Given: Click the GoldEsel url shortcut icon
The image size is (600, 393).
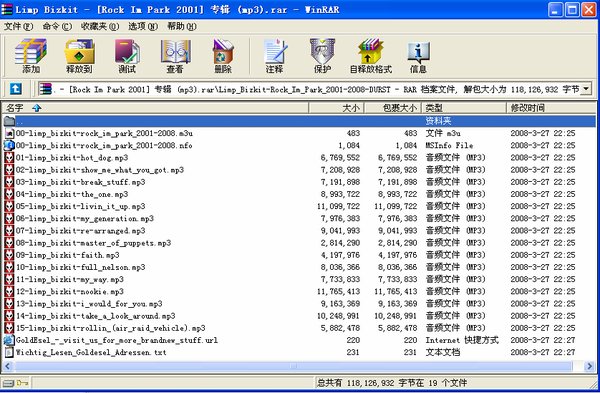Looking at the screenshot, I should pyautogui.click(x=9, y=340).
